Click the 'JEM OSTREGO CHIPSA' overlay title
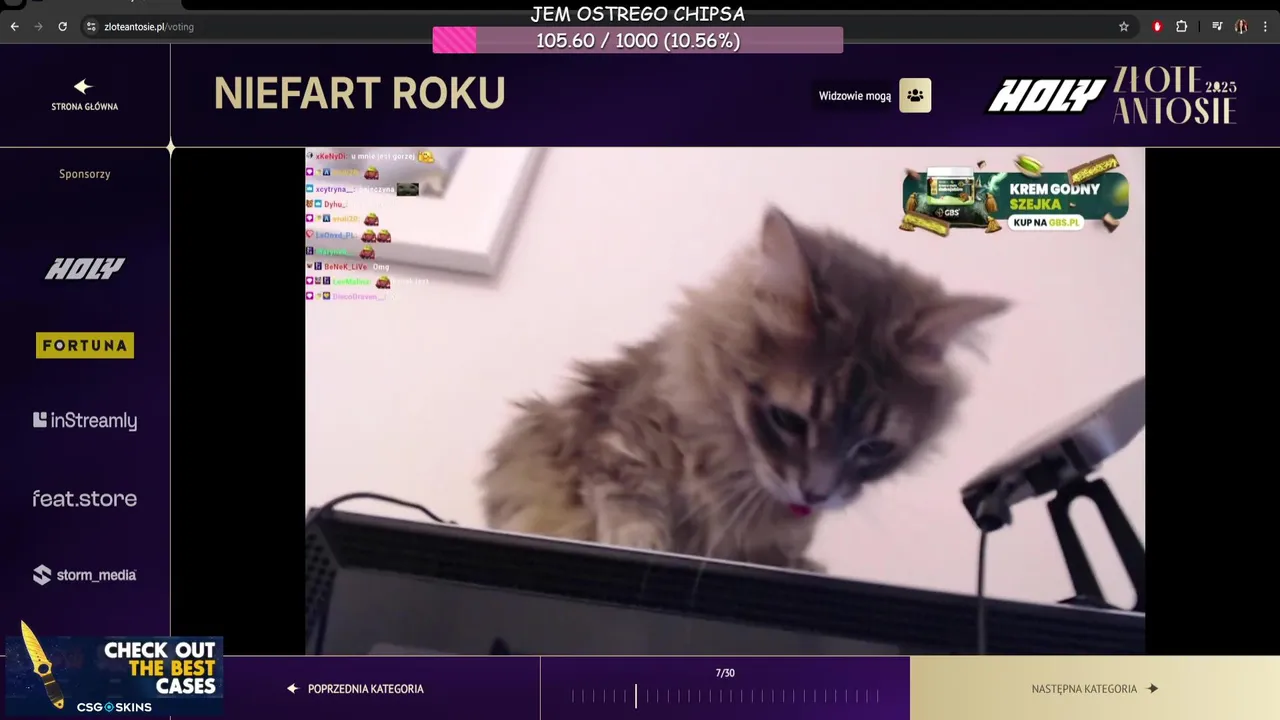 click(638, 14)
